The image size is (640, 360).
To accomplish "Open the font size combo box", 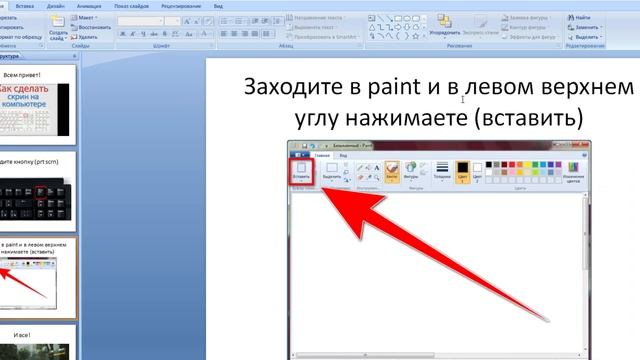I will click(x=172, y=21).
